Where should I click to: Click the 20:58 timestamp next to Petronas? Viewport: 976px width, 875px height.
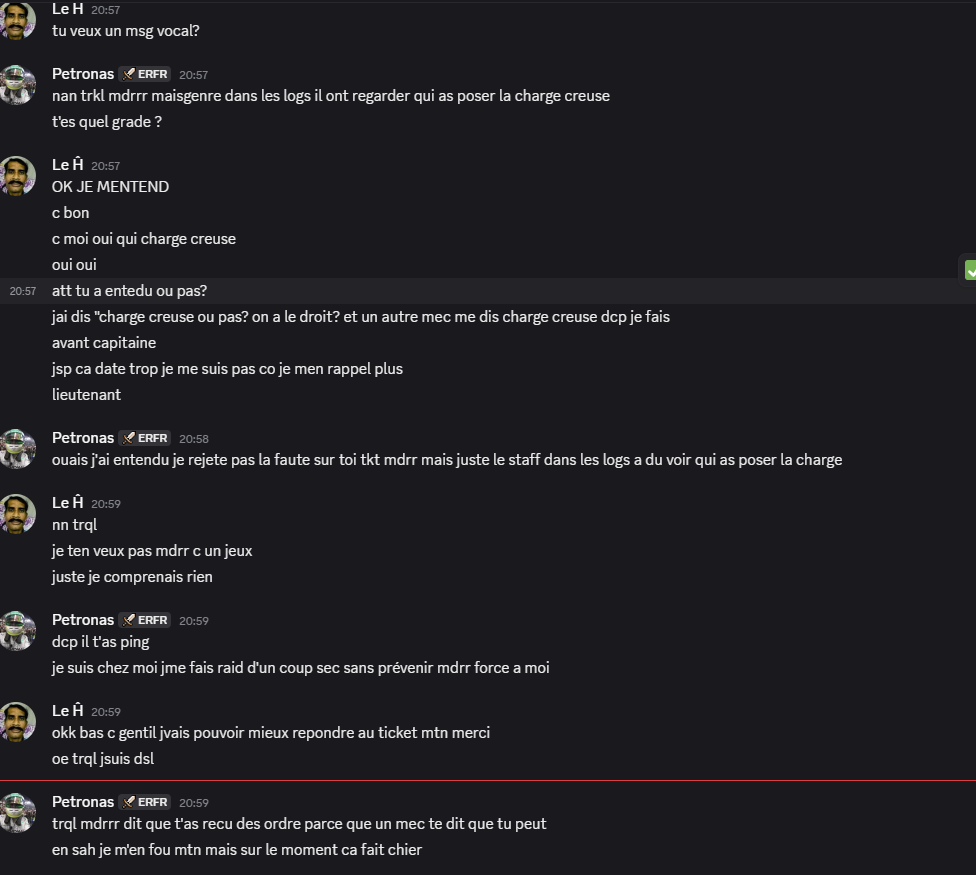pyautogui.click(x=193, y=439)
